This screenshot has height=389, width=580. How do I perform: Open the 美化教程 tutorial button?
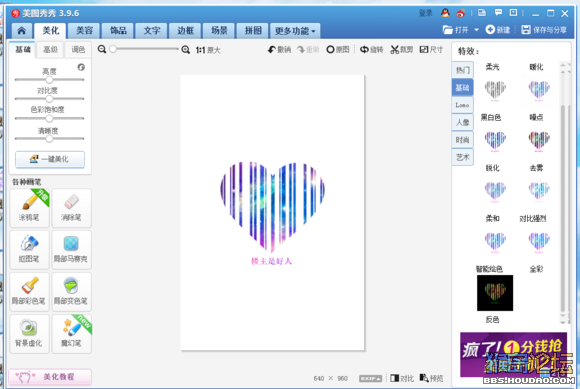point(50,377)
